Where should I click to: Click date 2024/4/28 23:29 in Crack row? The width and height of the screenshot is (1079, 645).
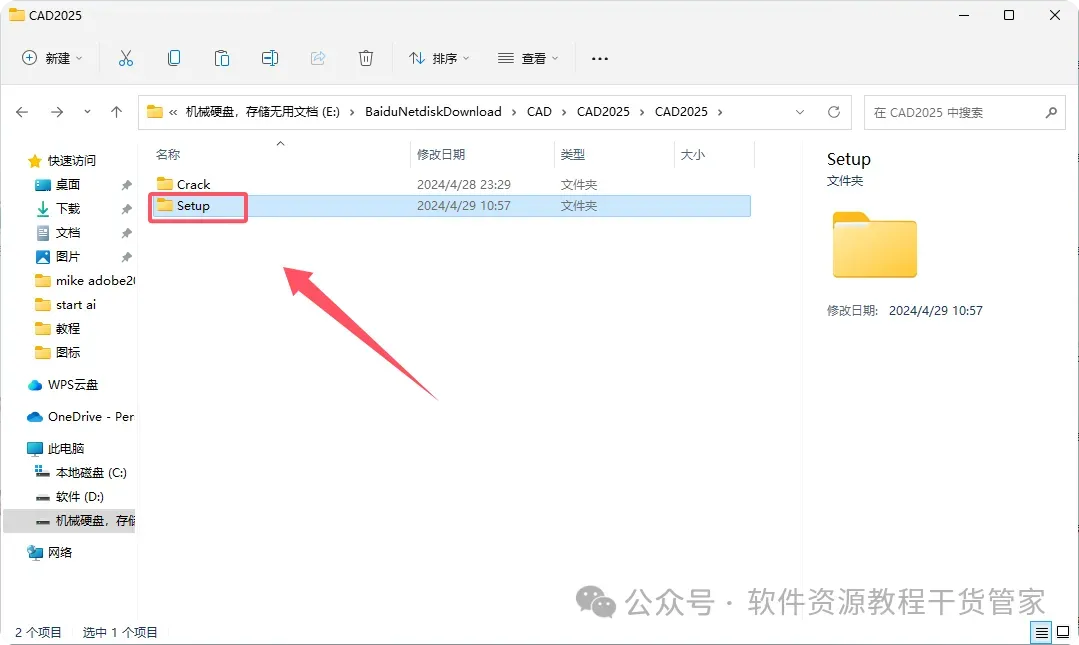click(464, 184)
